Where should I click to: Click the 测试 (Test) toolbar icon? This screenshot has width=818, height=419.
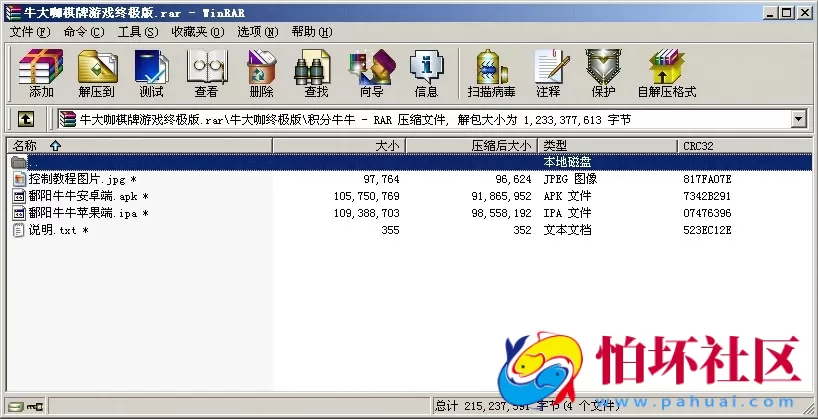(151, 73)
